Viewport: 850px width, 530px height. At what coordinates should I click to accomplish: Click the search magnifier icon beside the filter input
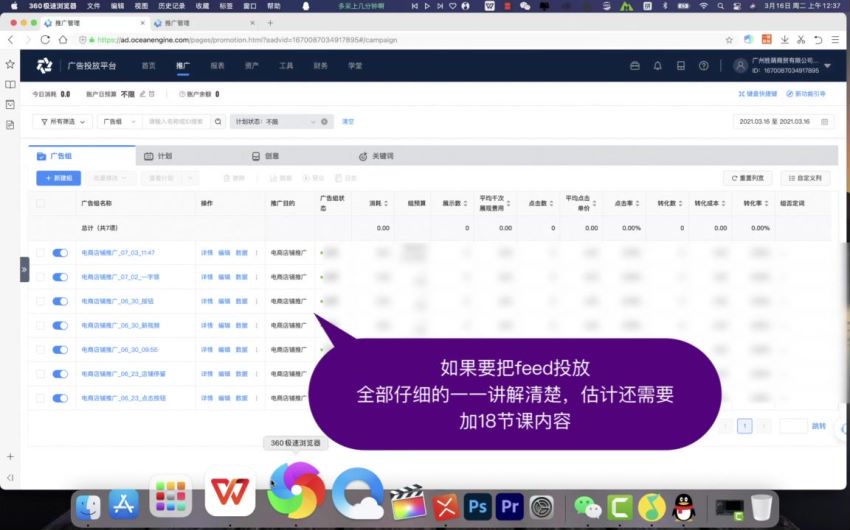[219, 121]
